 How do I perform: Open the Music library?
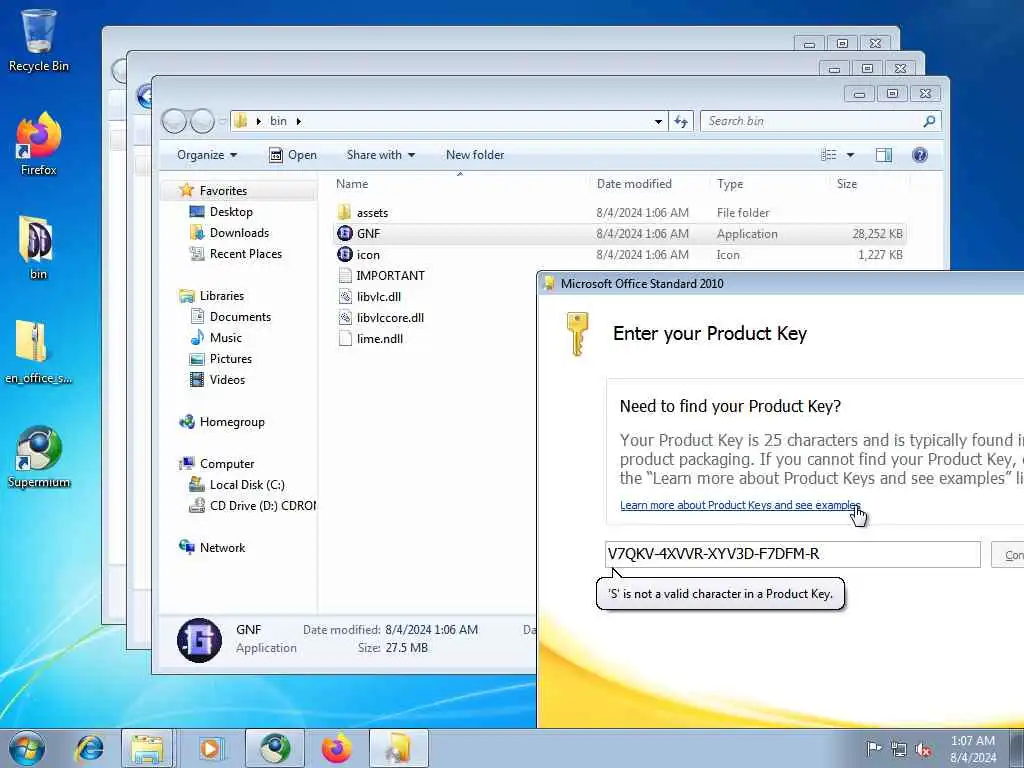225,338
